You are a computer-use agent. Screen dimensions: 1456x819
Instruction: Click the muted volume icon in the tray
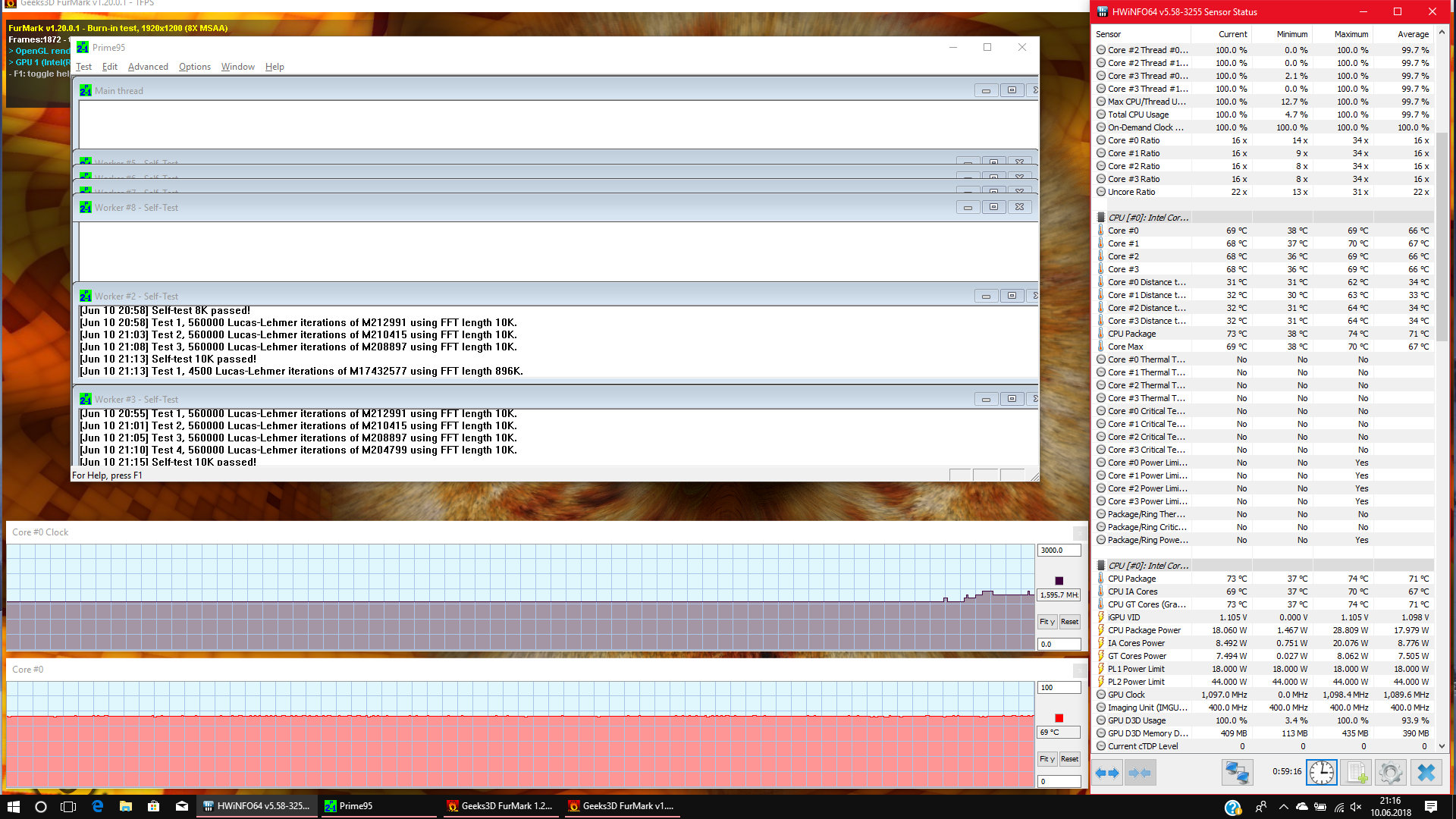[1357, 806]
